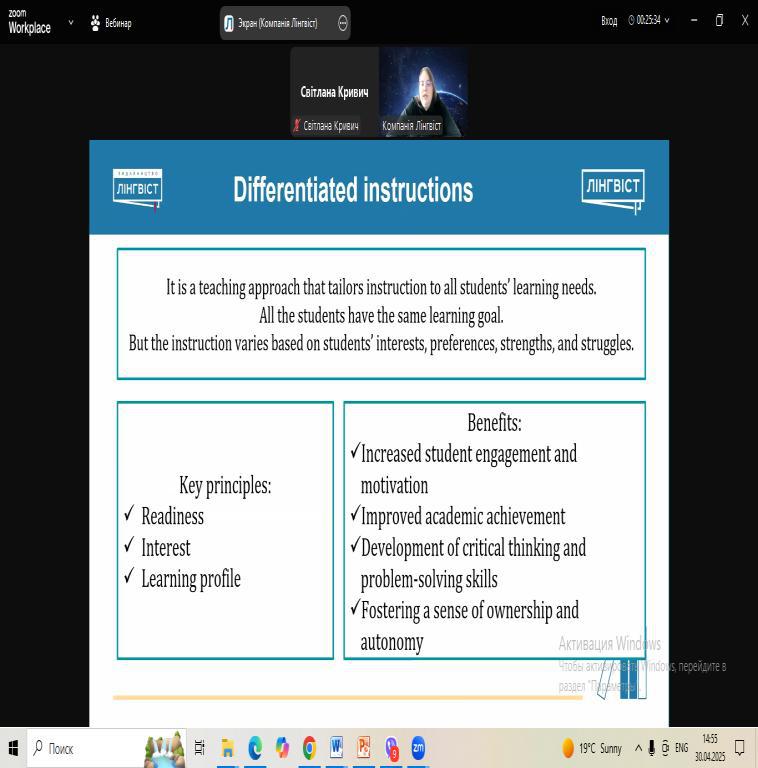Screen dimensions: 758x768
Task: Click the ЛІНГВІСТ logo at the slide's top right
Action: click(x=613, y=191)
